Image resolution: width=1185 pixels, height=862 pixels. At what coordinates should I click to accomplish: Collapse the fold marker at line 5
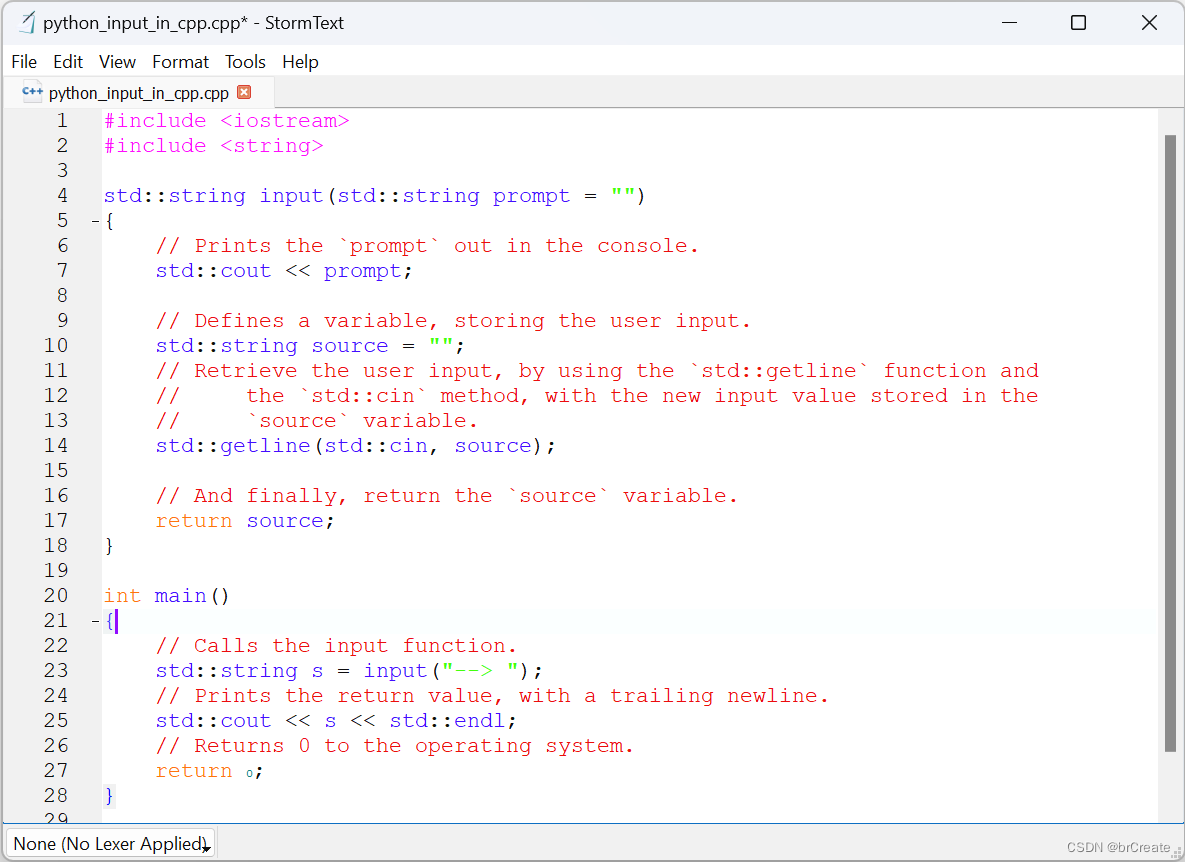tap(95, 221)
